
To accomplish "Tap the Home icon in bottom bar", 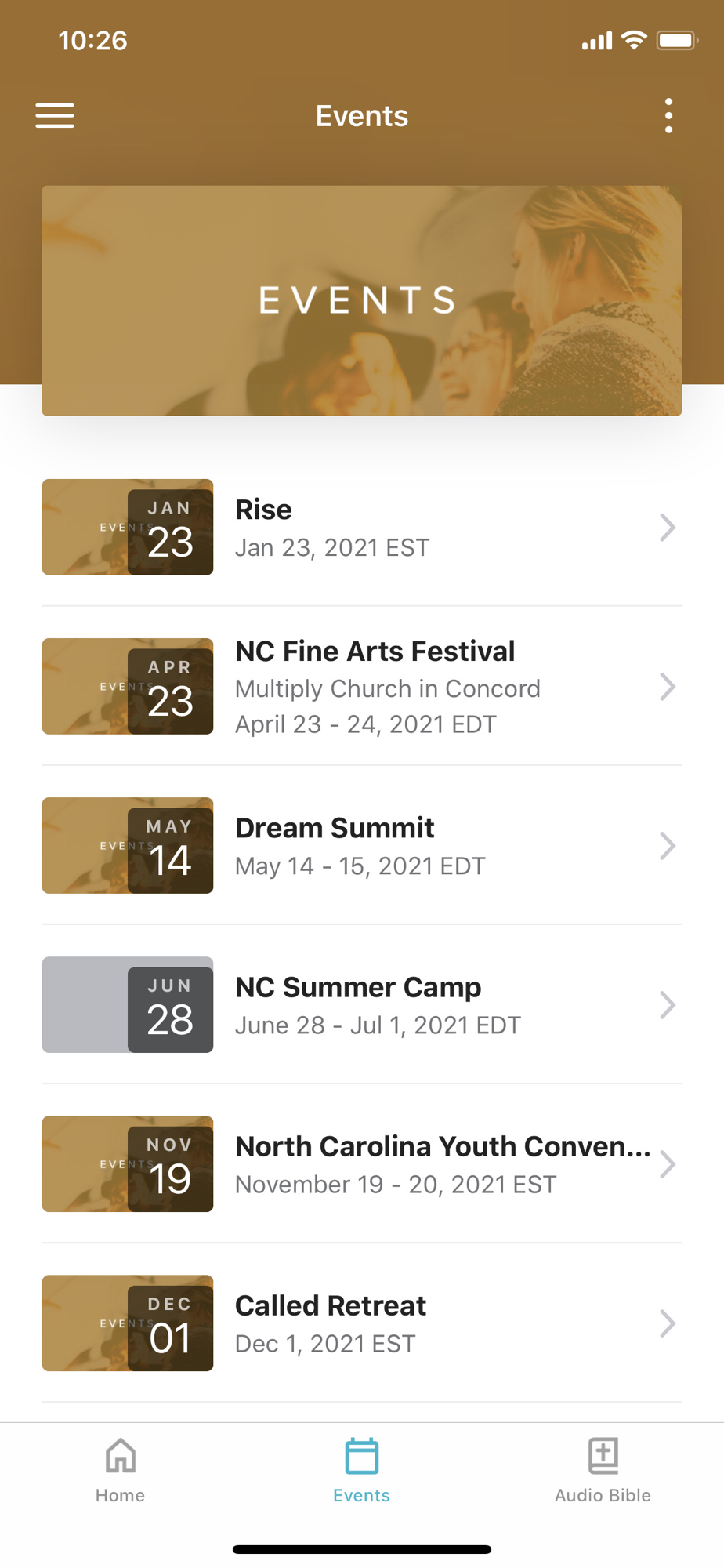I will tap(120, 1457).
